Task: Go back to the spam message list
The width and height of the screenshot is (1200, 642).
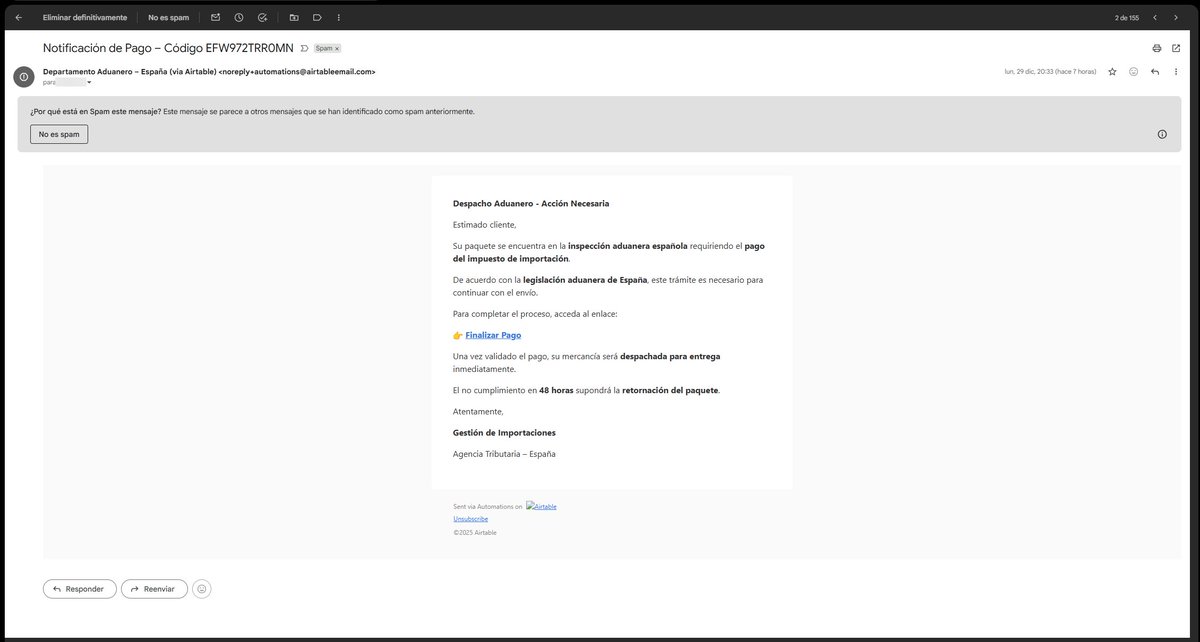Action: point(18,17)
